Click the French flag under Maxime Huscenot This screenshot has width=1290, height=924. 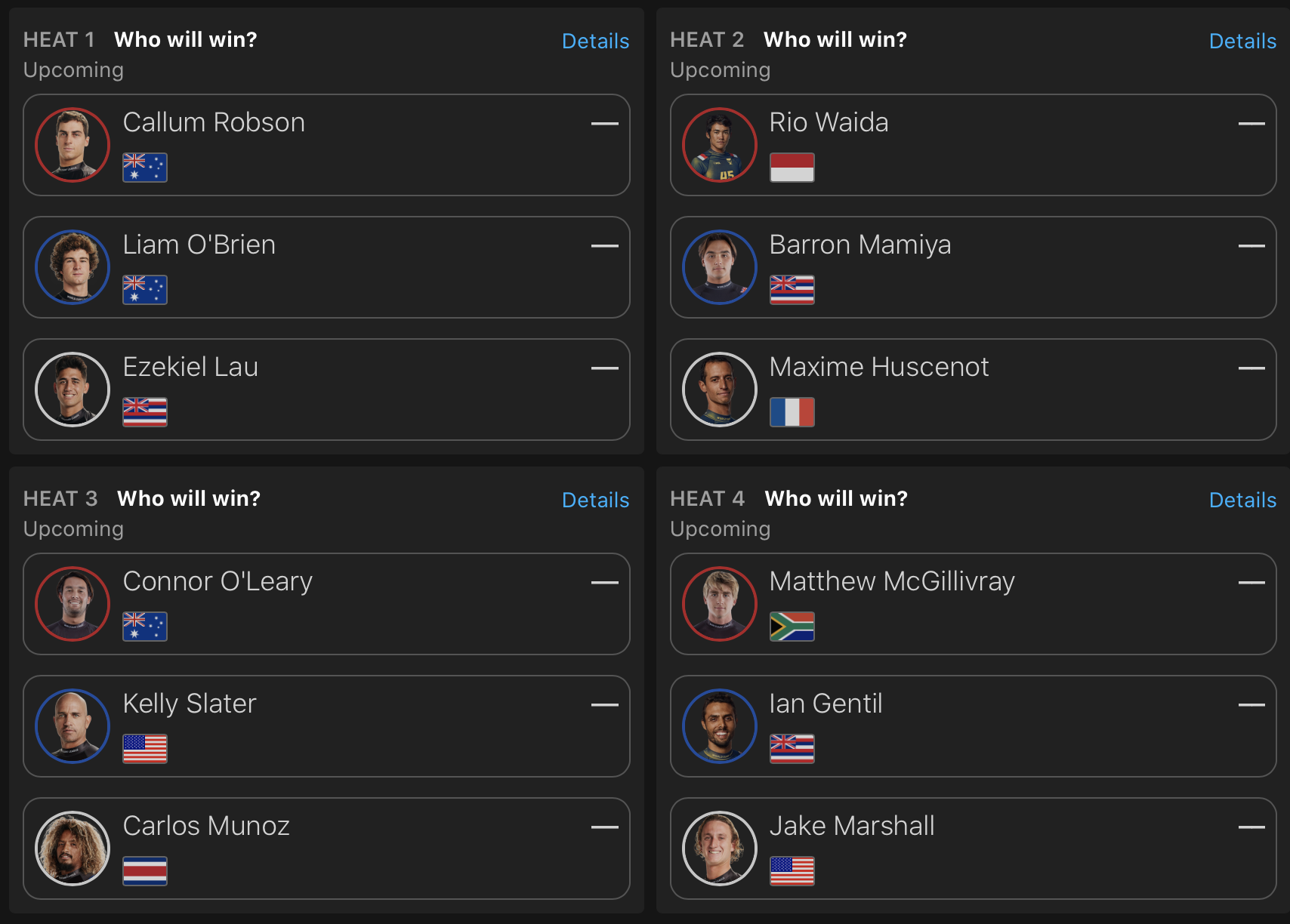tap(792, 412)
